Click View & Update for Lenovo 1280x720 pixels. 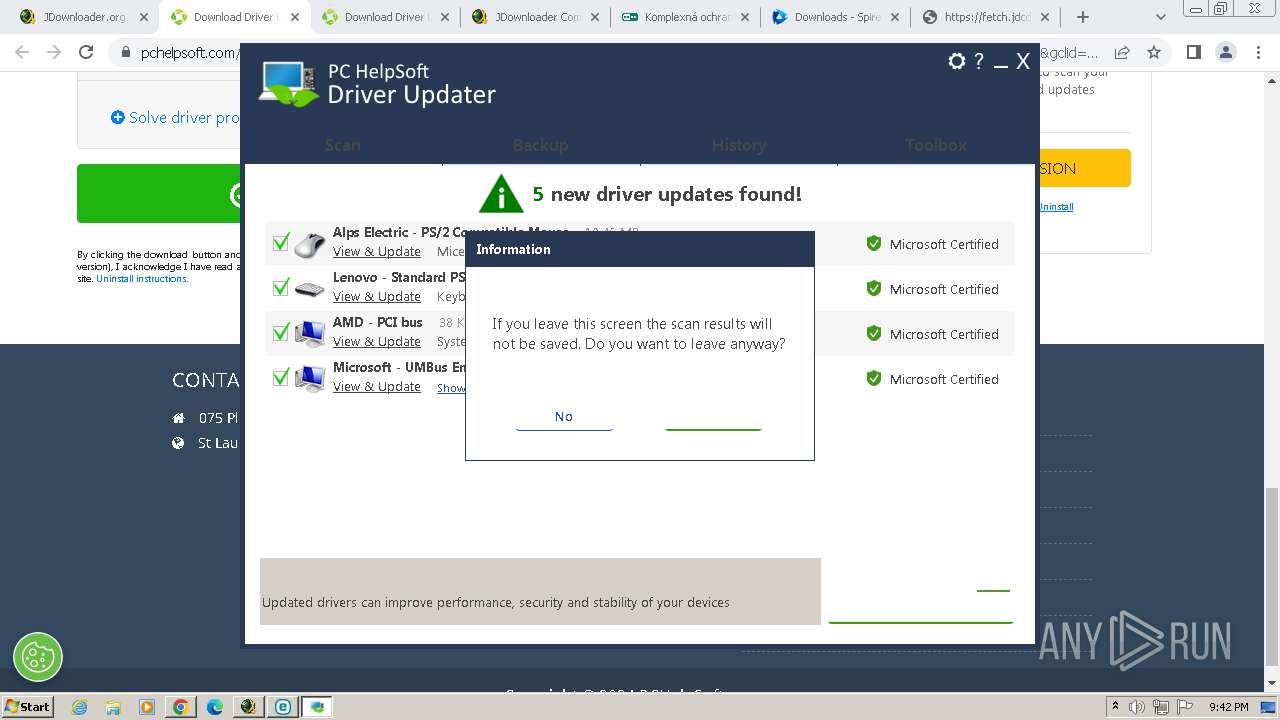[x=377, y=297]
